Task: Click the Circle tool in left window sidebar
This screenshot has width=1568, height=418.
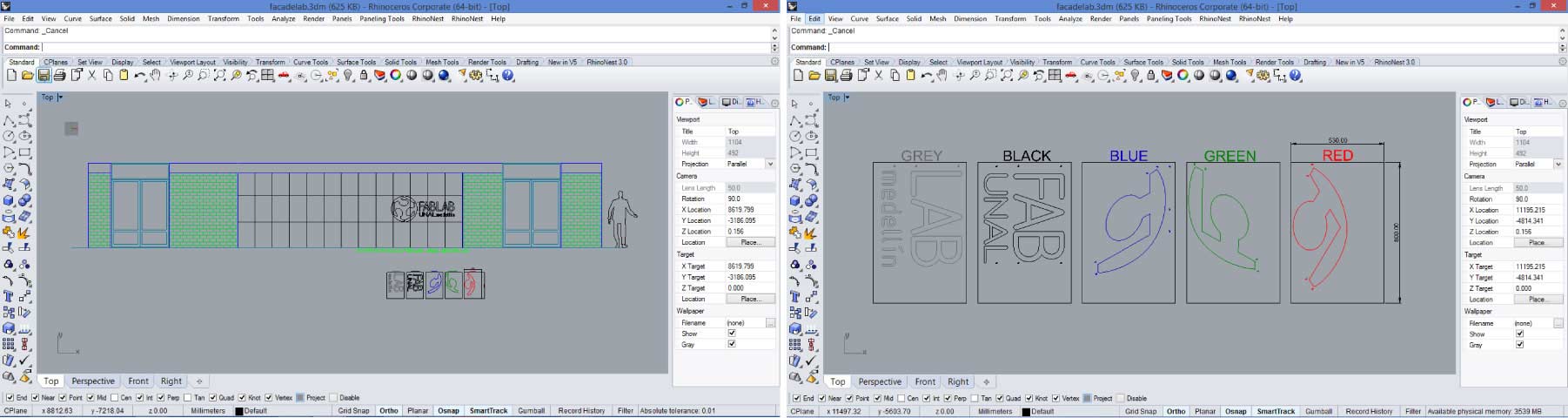Action: (9, 136)
